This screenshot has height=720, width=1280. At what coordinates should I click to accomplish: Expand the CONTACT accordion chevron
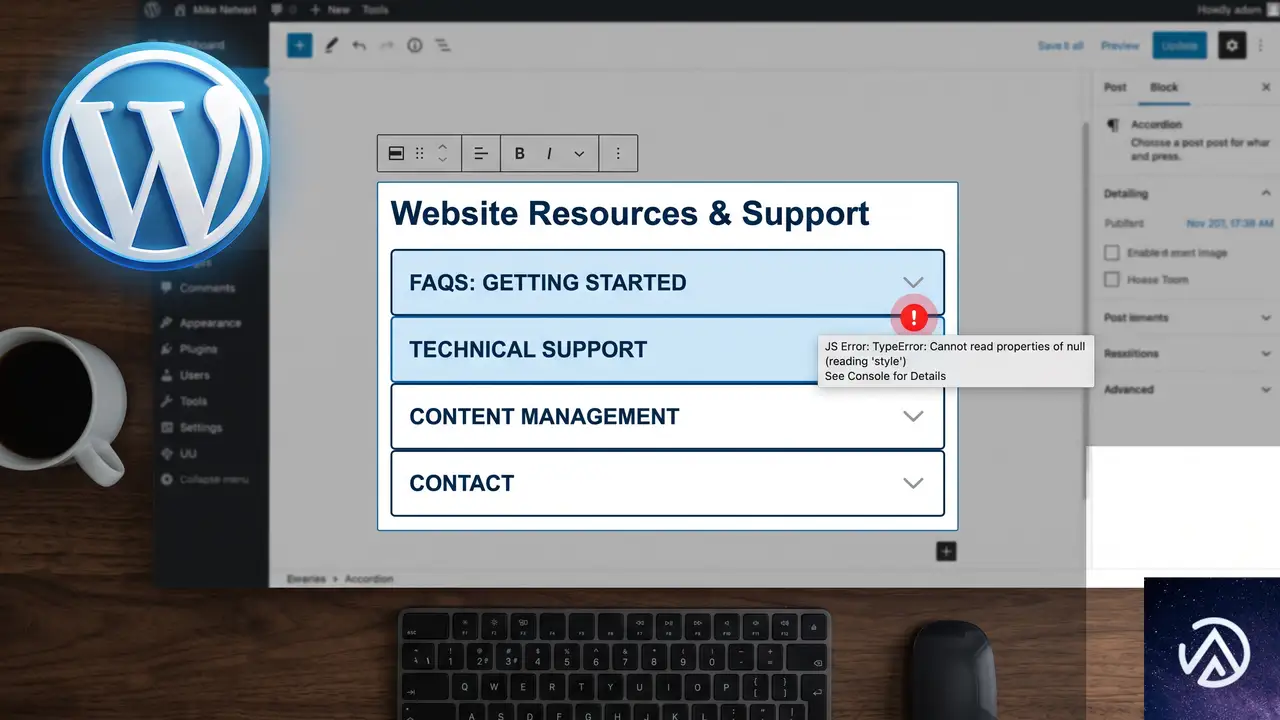point(912,483)
